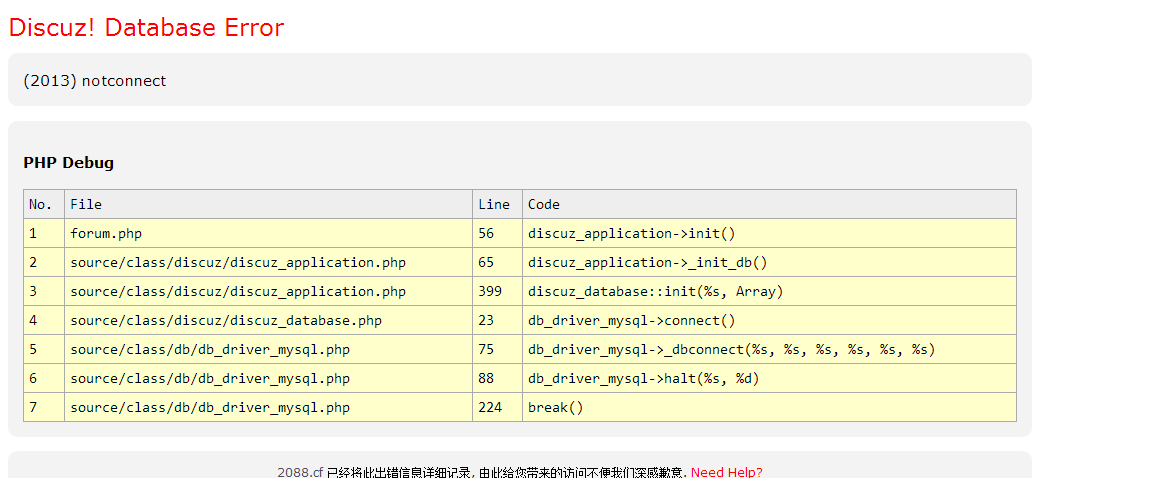Click line number 23
The image size is (1149, 478).
point(498,320)
